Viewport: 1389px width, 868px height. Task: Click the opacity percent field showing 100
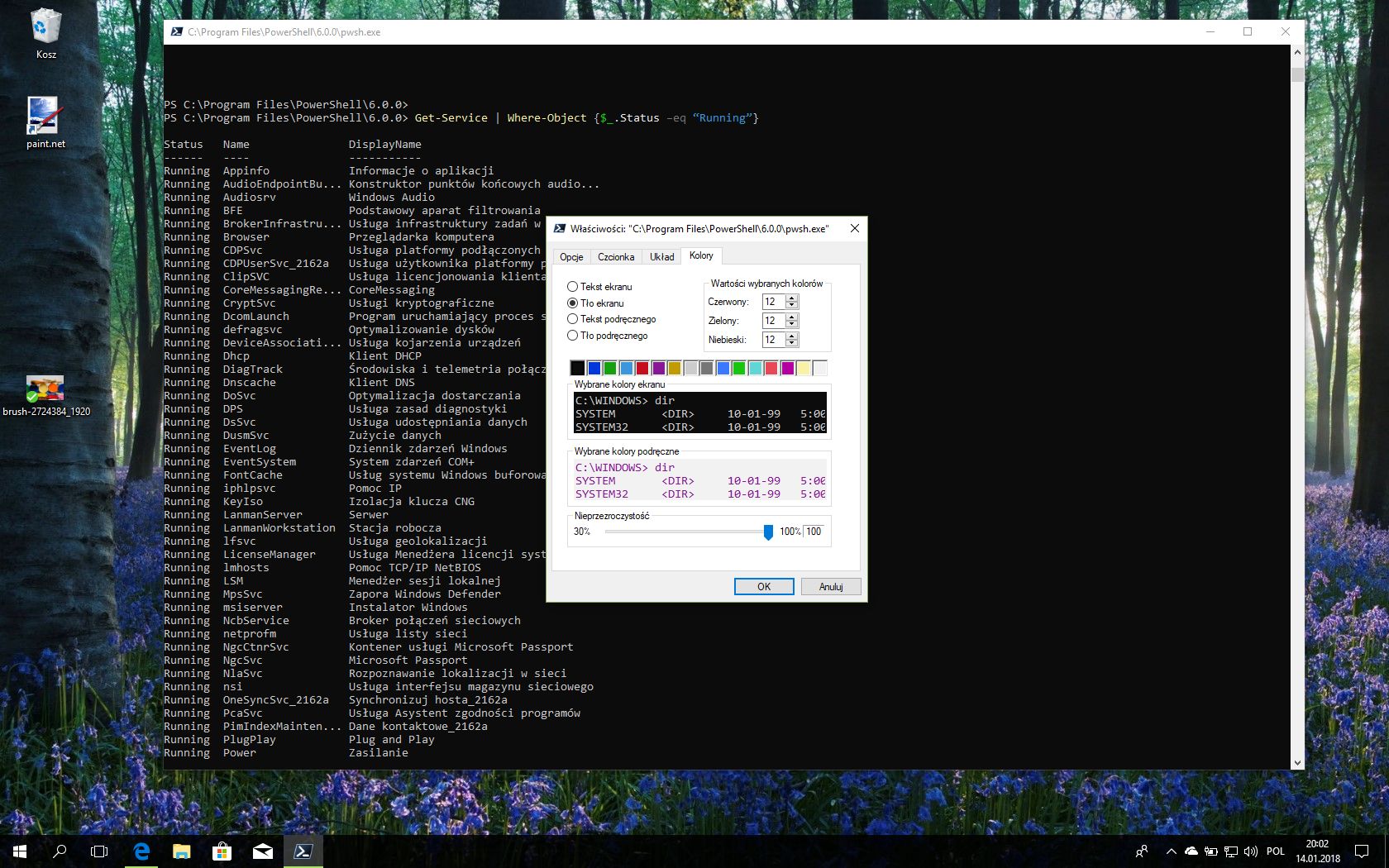tap(814, 532)
